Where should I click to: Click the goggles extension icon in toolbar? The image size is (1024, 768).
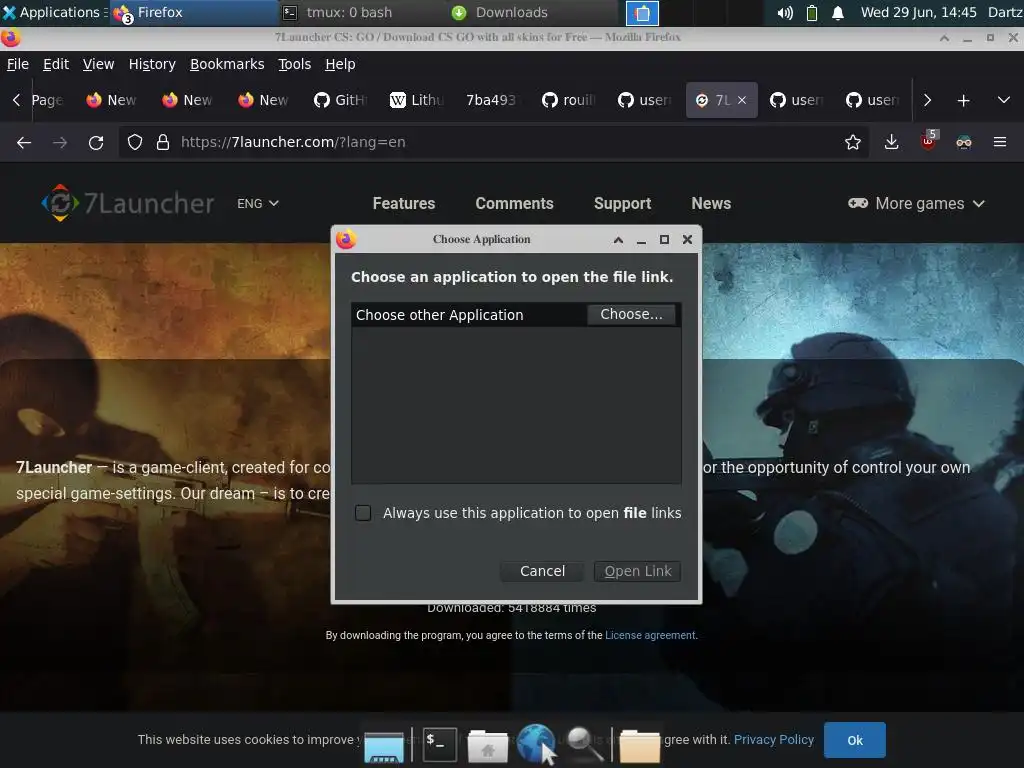pyautogui.click(x=964, y=142)
